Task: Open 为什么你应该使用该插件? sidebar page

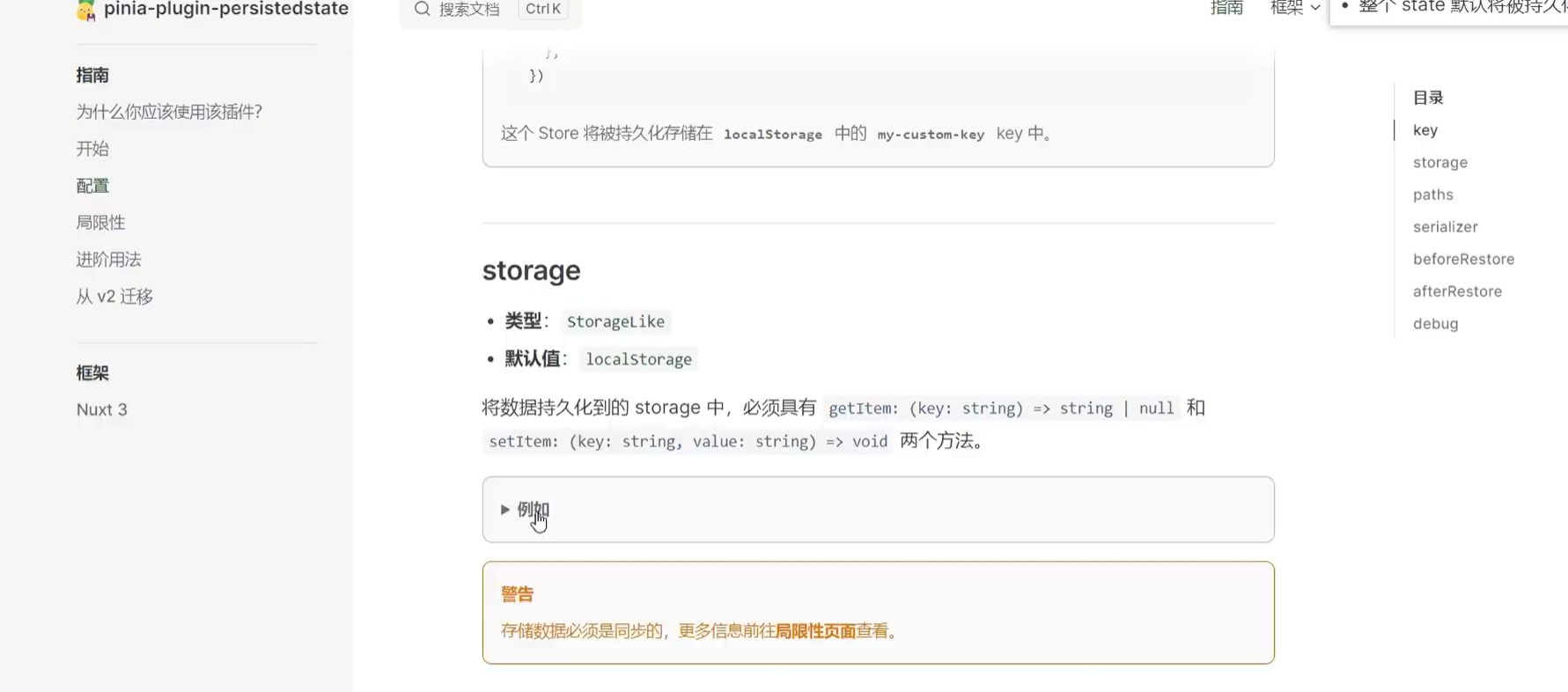Action: tap(169, 112)
